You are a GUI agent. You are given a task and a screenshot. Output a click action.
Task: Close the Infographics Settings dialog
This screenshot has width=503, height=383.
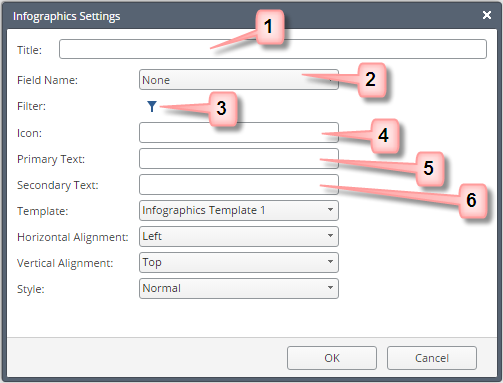487,15
